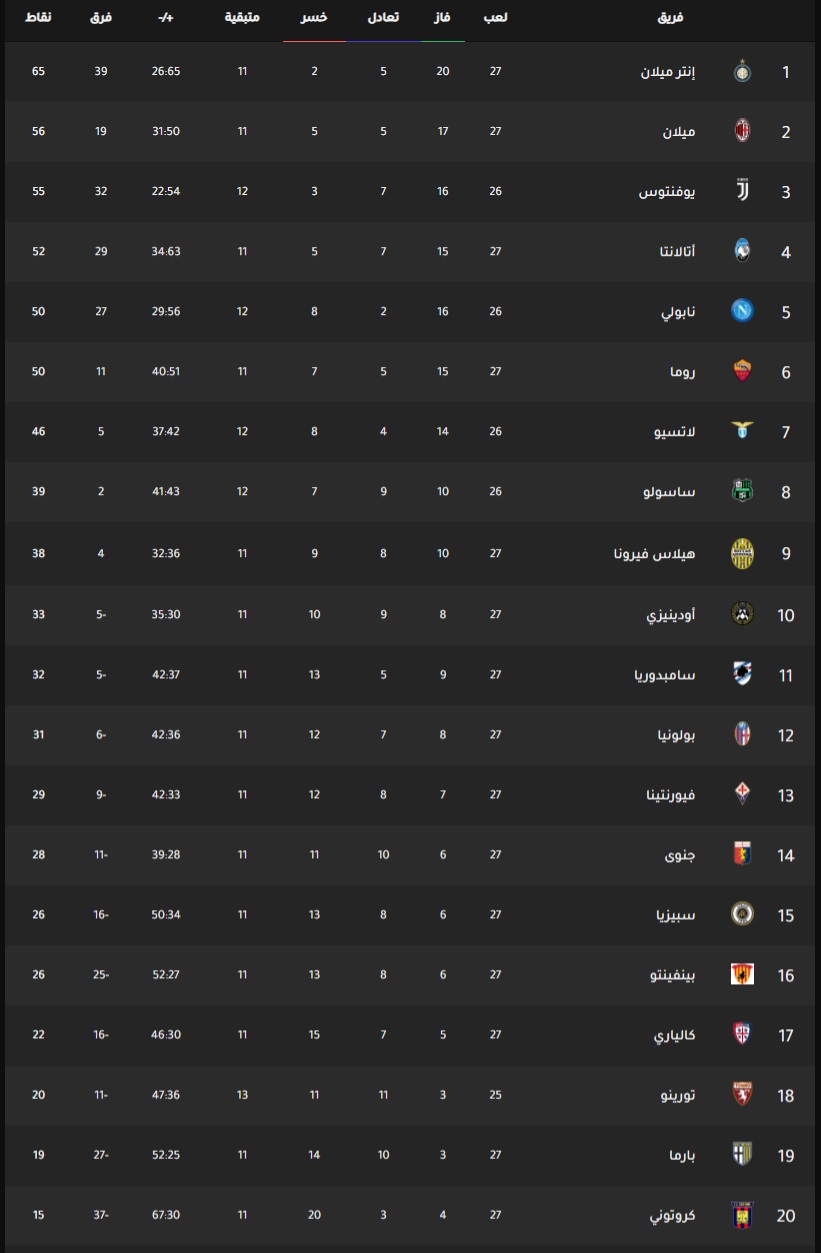
Task: Open the تورينو team link
Action: tap(691, 1095)
